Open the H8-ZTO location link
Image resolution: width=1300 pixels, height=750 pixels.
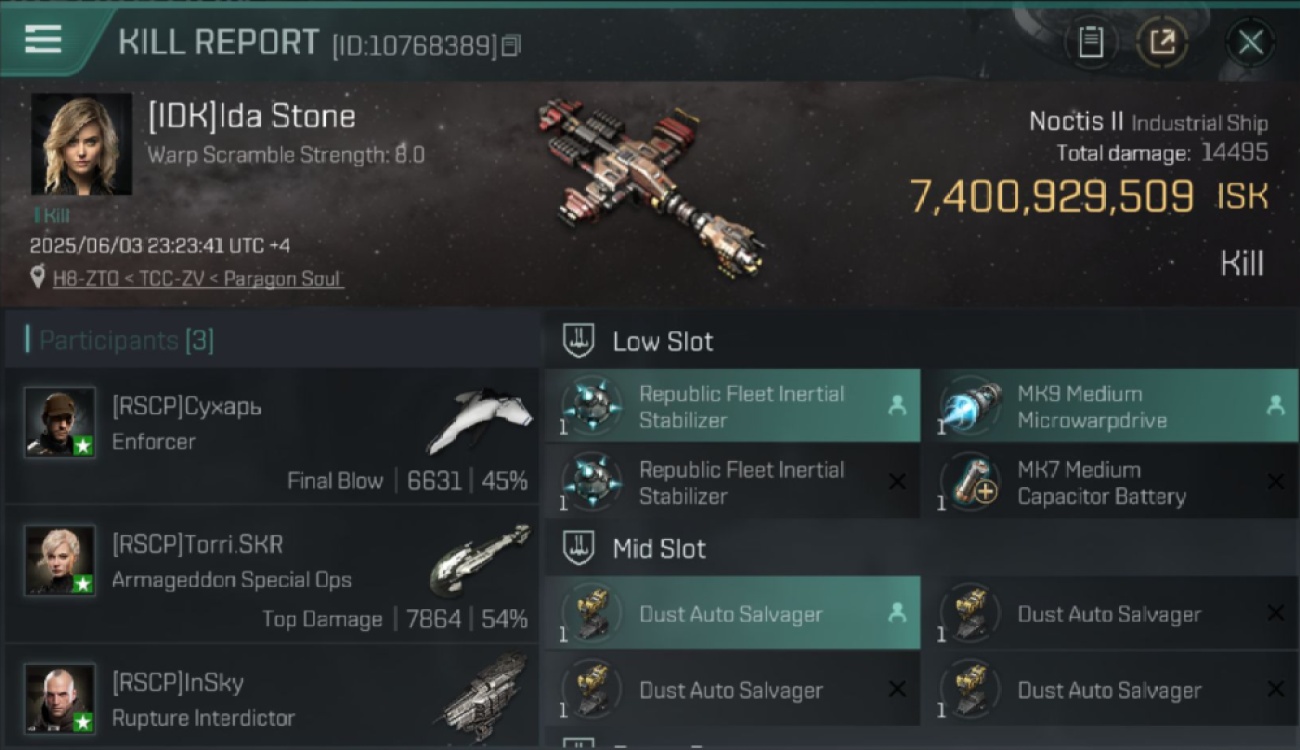click(198, 279)
